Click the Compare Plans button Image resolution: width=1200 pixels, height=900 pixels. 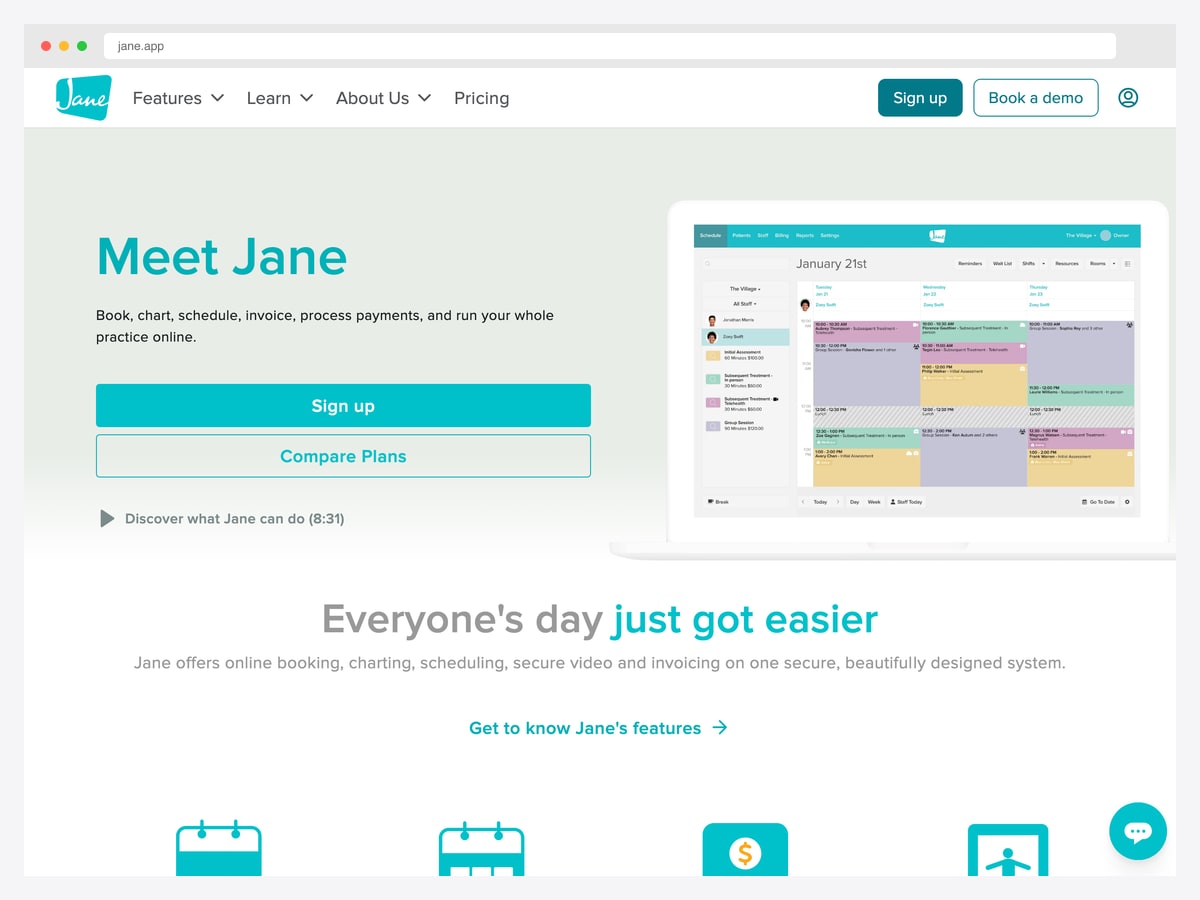pos(343,456)
